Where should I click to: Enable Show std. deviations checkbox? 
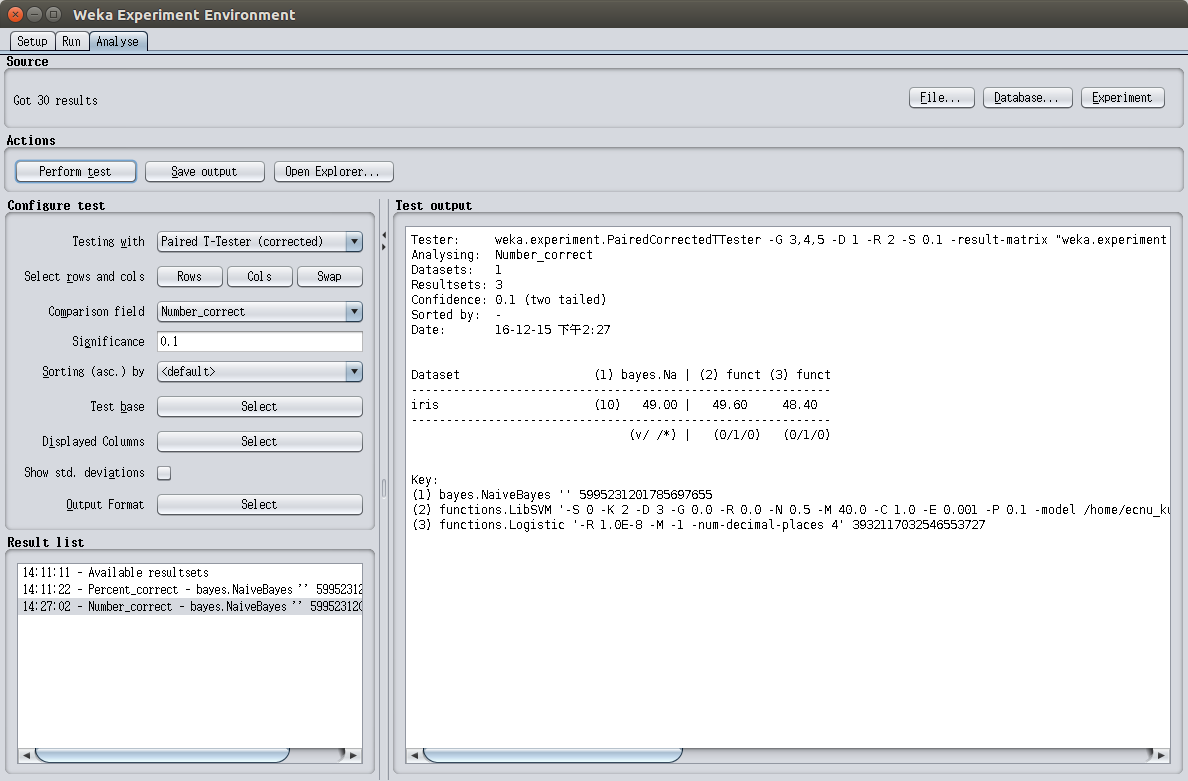pos(164,473)
